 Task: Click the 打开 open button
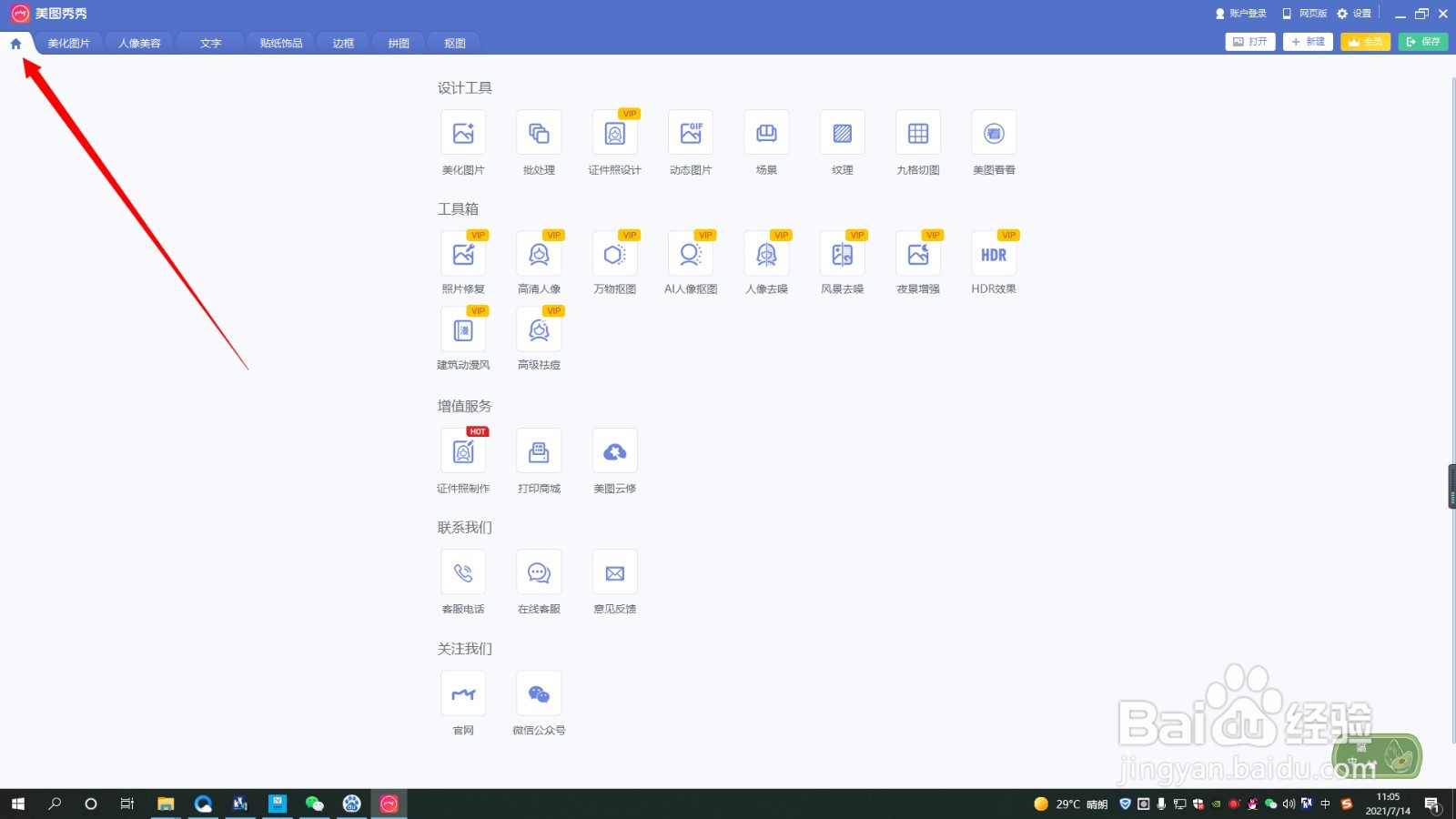click(x=1250, y=42)
